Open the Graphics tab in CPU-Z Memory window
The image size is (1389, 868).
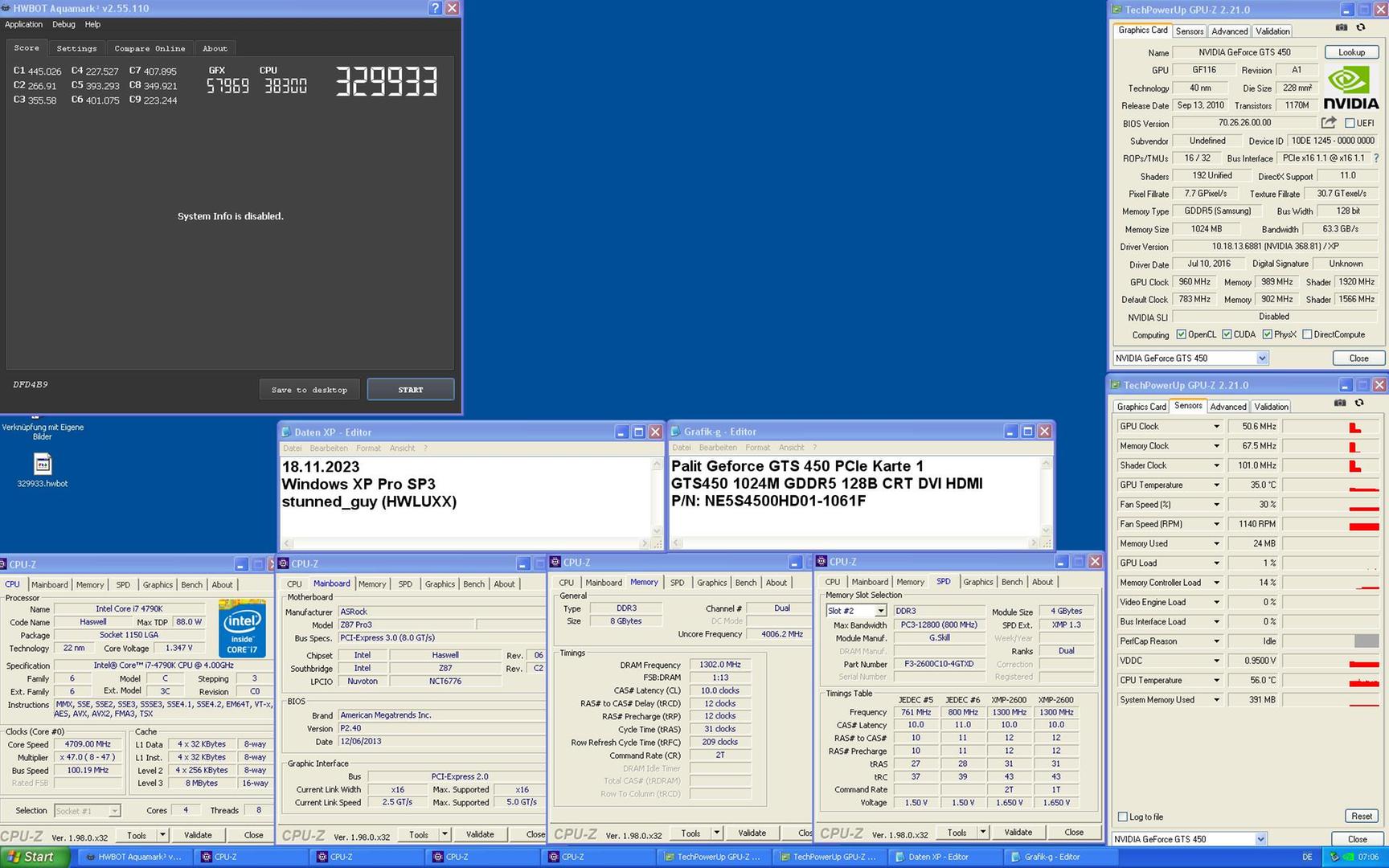coord(711,583)
